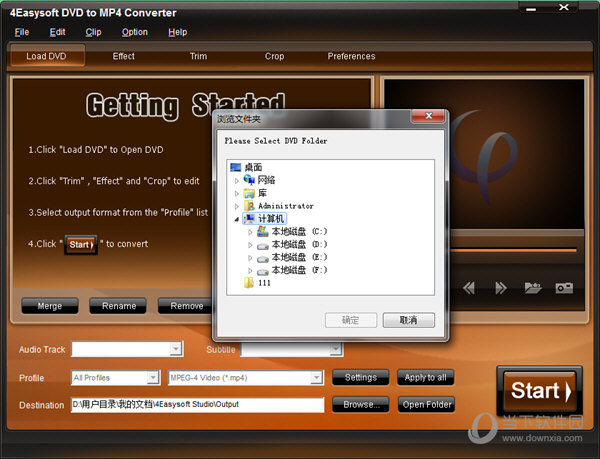The height and width of the screenshot is (459, 600).
Task: Open the File menu
Action: [x=22, y=32]
